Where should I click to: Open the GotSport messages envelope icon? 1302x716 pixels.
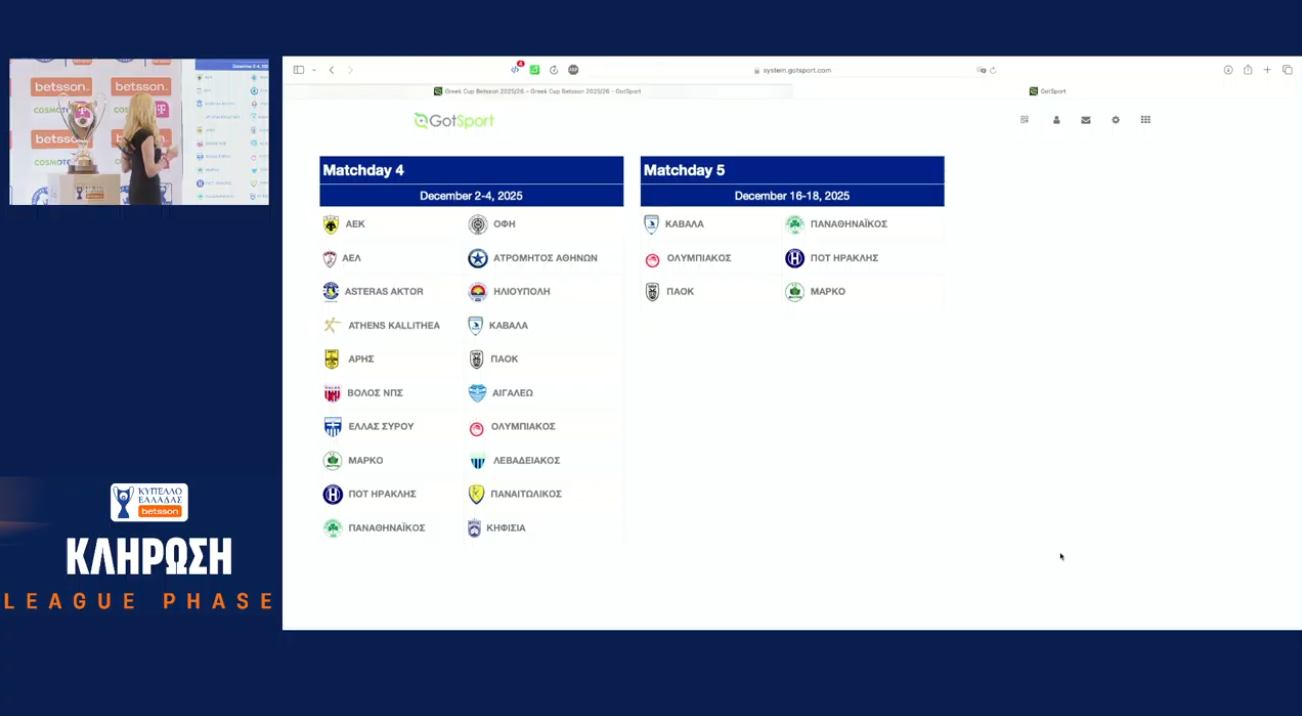coord(1085,120)
